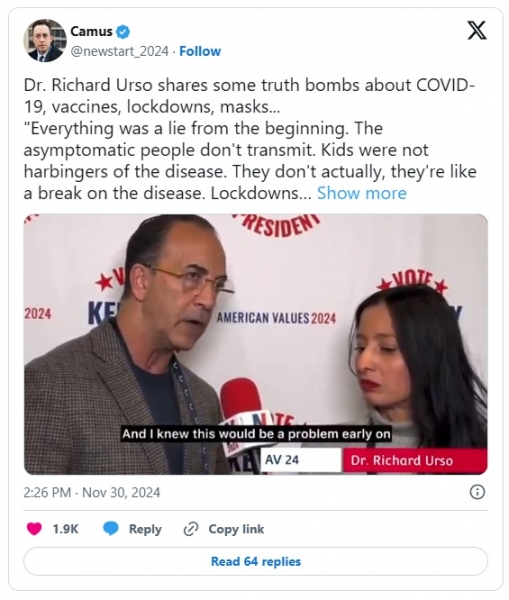The height and width of the screenshot is (600, 509).
Task: Click the Dr. Richard Urso name banner
Action: point(415,460)
